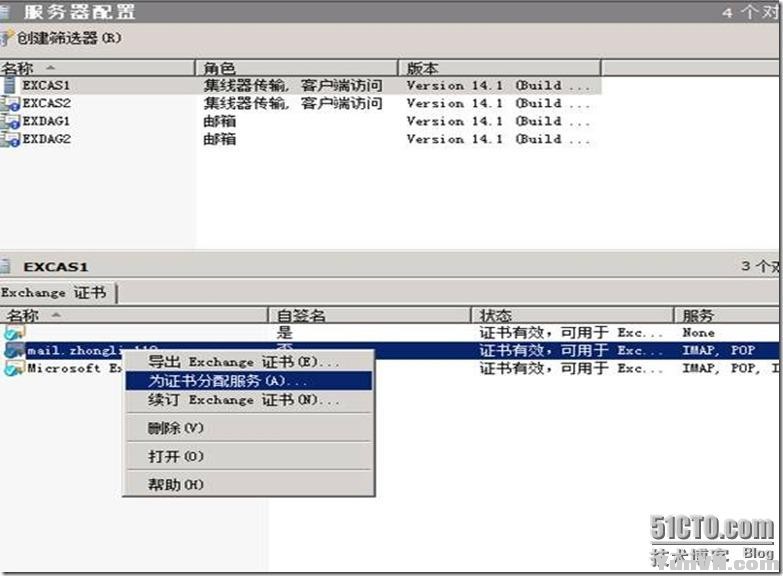This screenshot has width=783, height=576.
Task: Click the EXCAS1 server icon
Action: [9, 85]
